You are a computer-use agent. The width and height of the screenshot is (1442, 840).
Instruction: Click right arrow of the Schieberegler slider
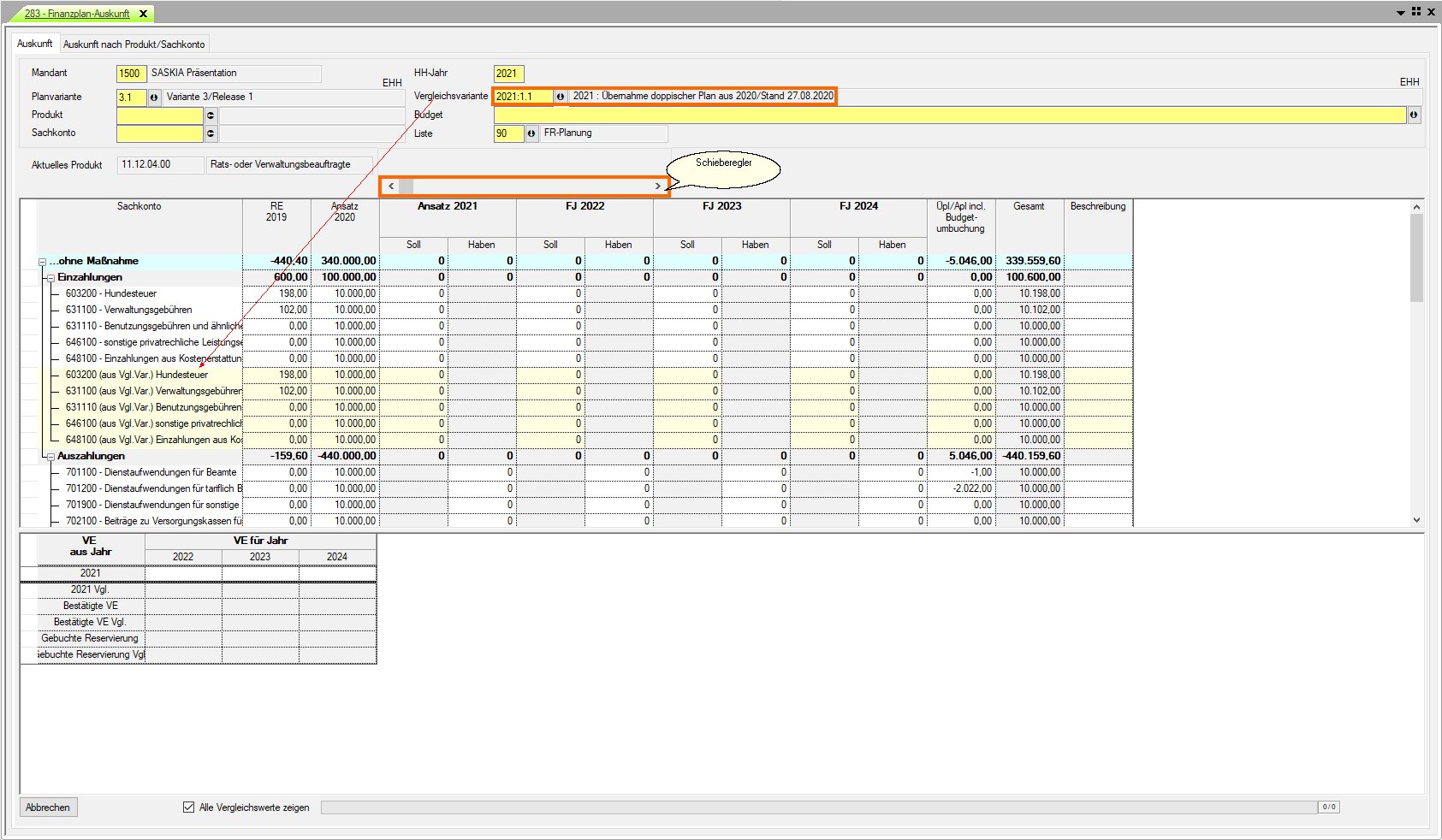[657, 186]
